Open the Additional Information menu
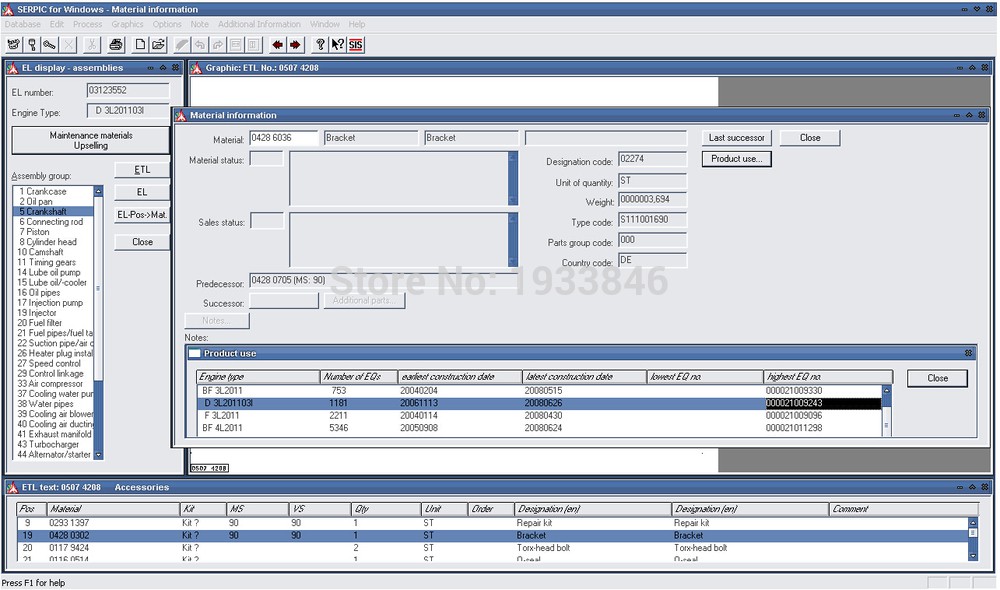 point(259,24)
